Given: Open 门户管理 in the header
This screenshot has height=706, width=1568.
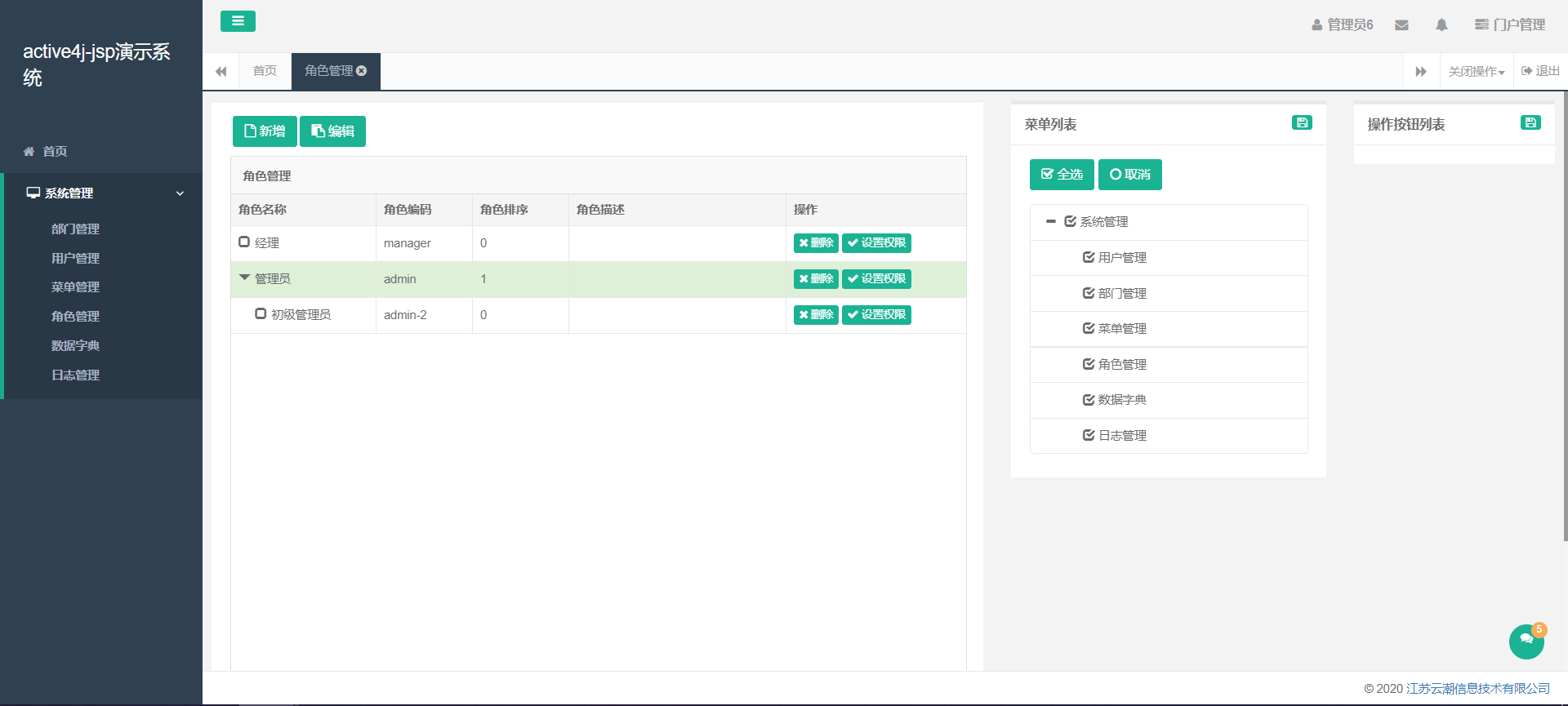Looking at the screenshot, I should point(1510,25).
